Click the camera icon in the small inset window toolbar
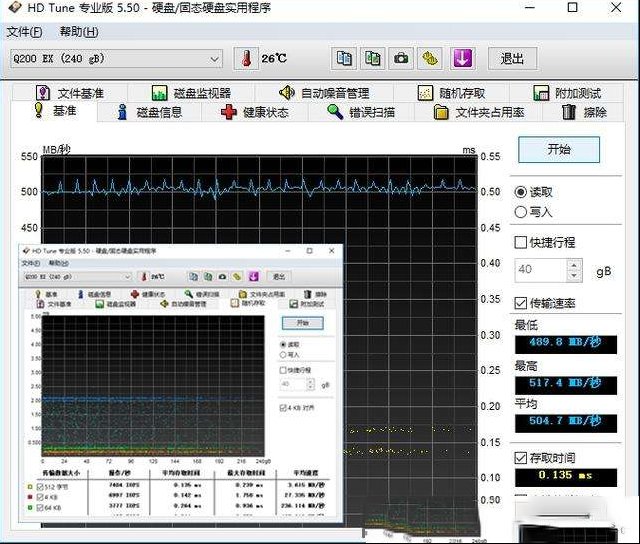The height and width of the screenshot is (544, 640). (222, 277)
